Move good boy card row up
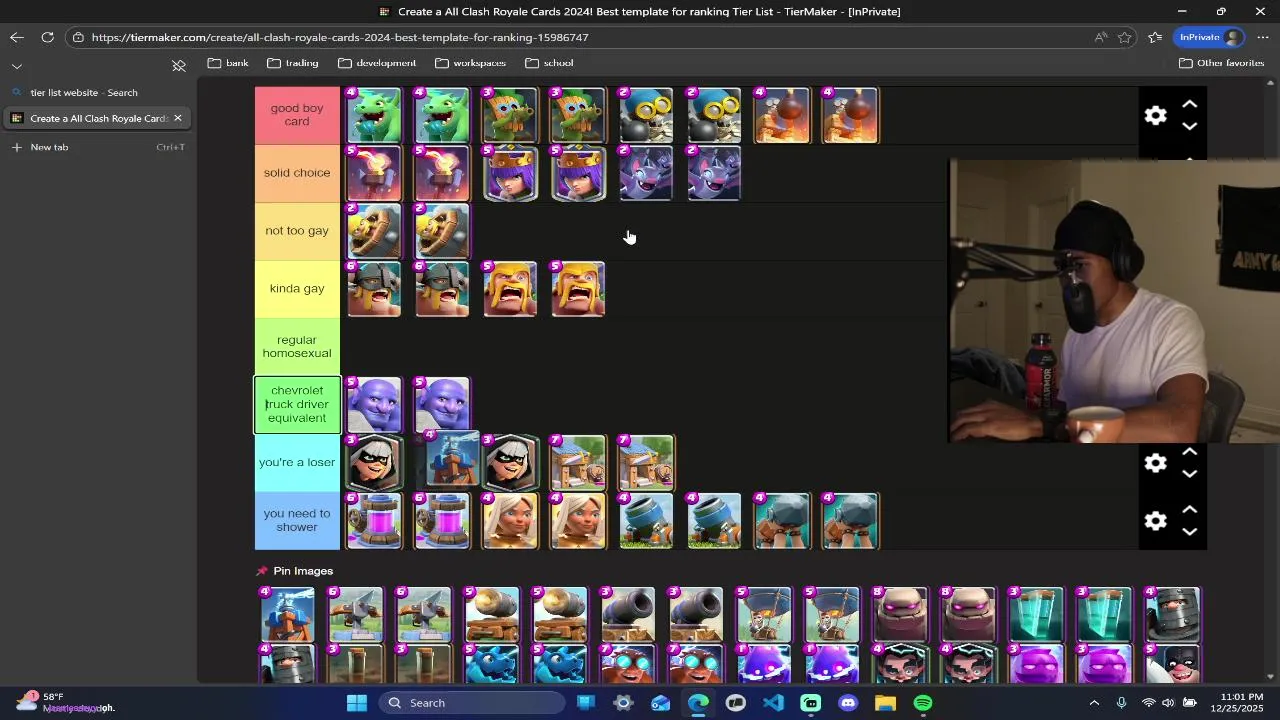Screen dimensions: 1280x720 coord(1190,104)
